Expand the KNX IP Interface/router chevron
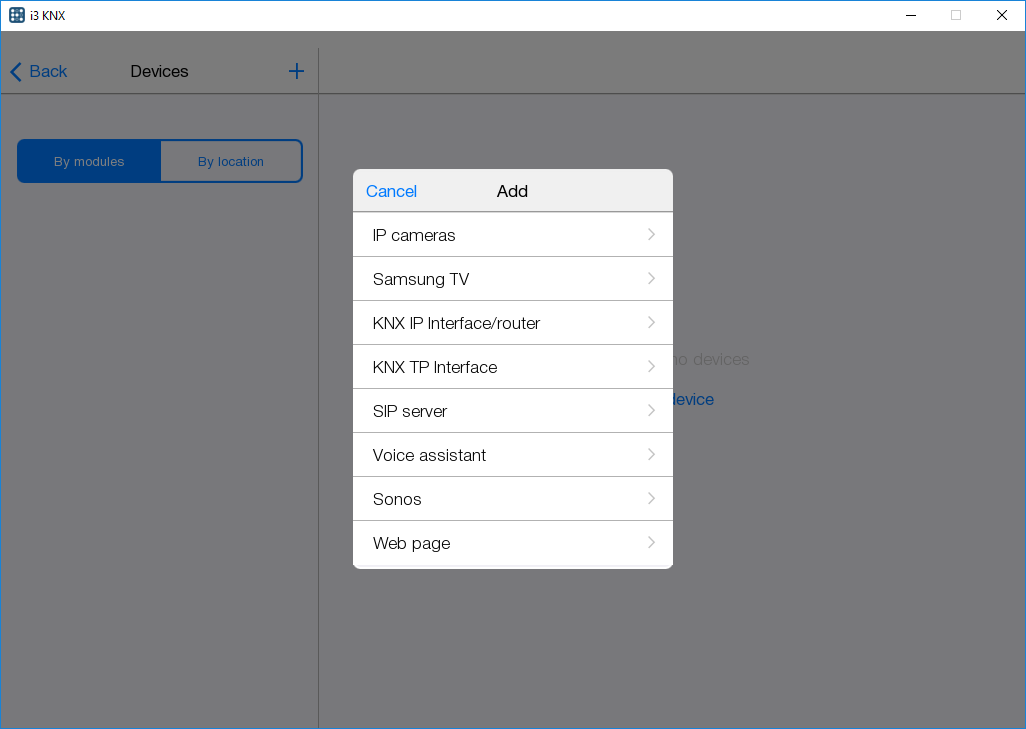This screenshot has height=729, width=1026. coord(651,323)
